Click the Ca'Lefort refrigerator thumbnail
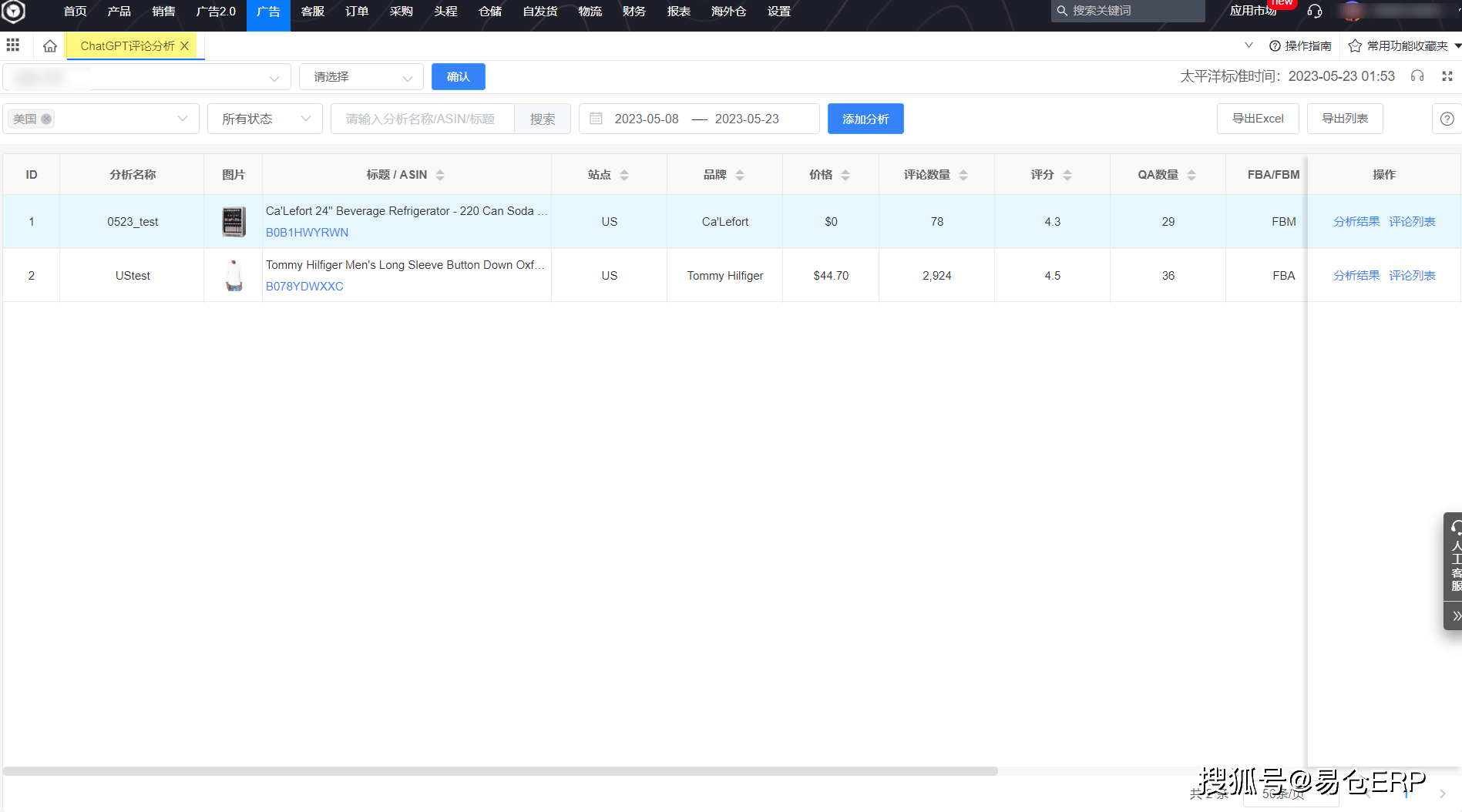 [234, 222]
